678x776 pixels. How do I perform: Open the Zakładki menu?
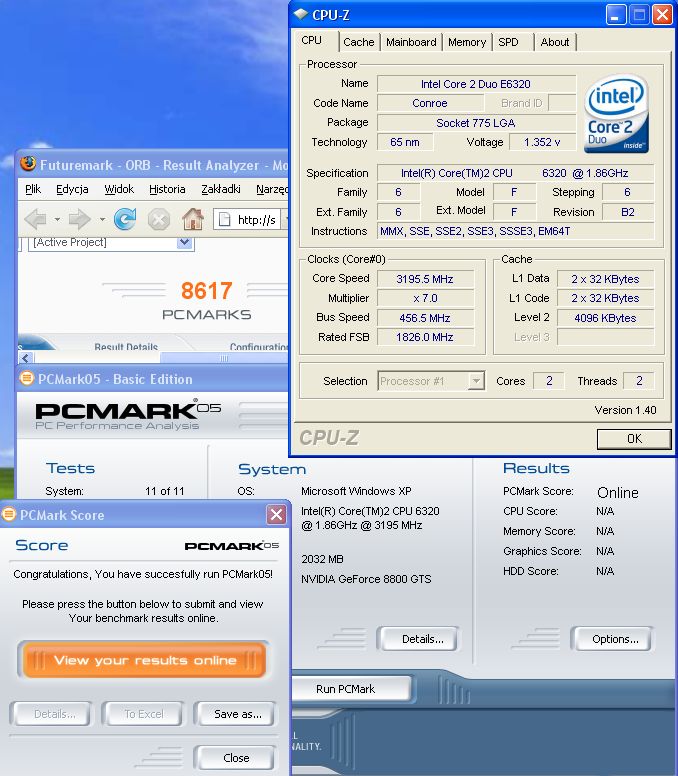point(221,189)
